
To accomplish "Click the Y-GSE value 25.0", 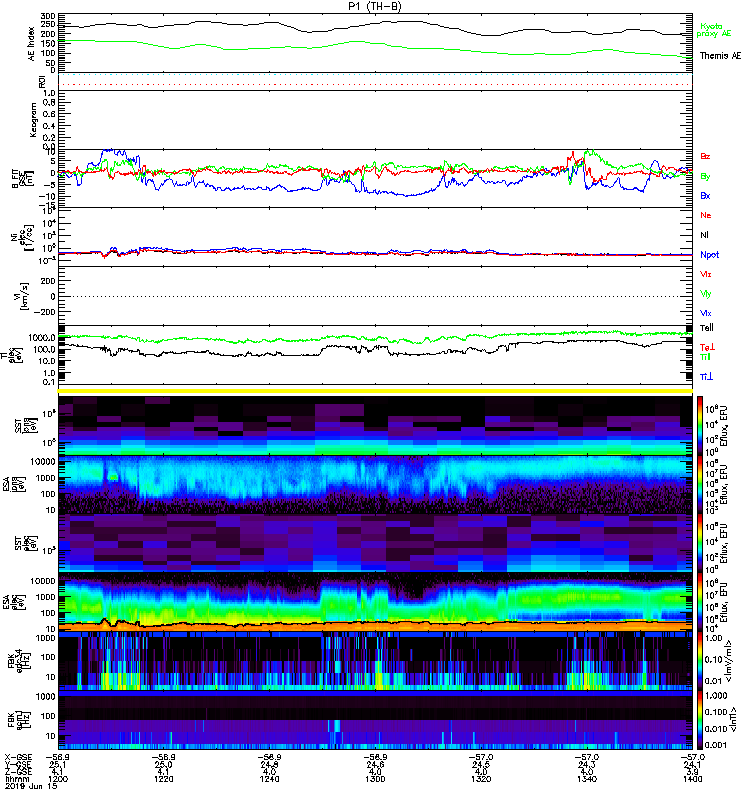I will pos(163,764).
